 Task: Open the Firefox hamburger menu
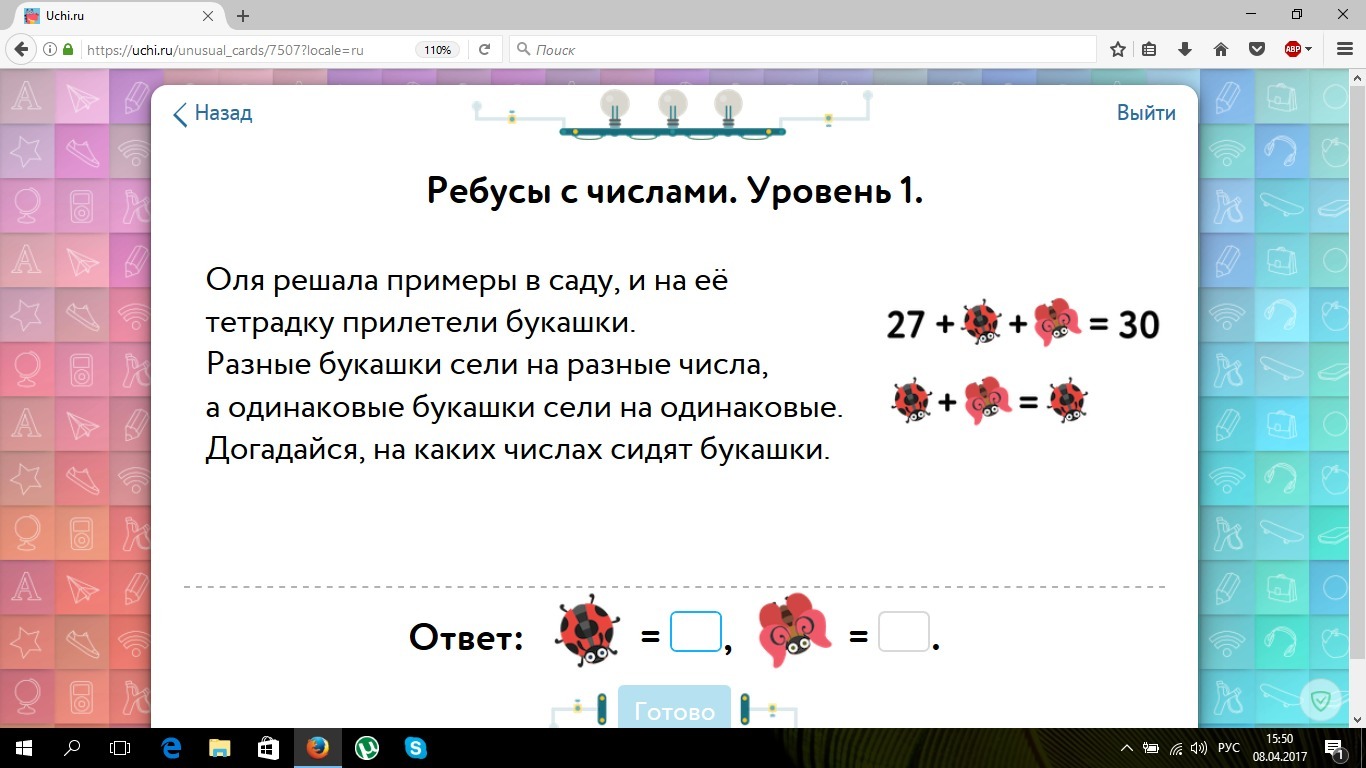click(1344, 49)
